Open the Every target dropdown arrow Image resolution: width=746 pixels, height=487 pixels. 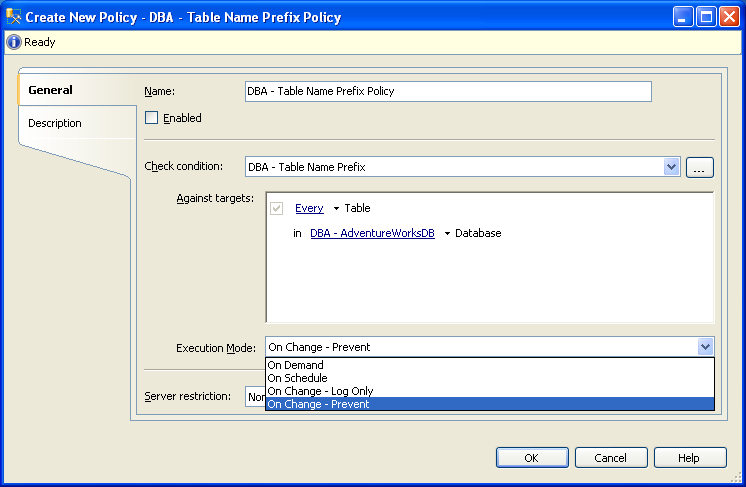coord(336,209)
